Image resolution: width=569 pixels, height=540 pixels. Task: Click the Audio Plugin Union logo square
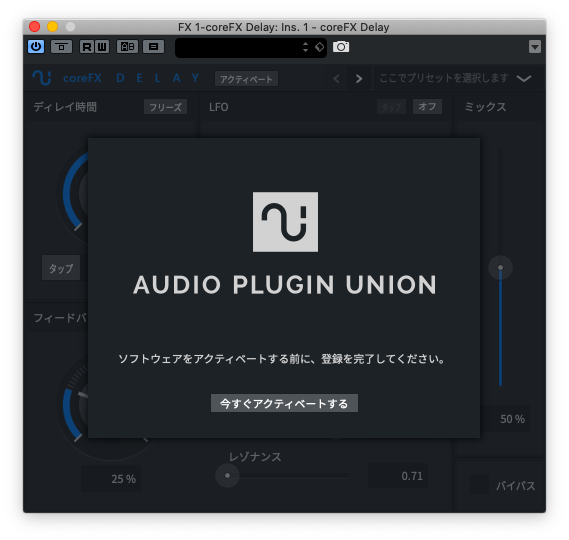point(285,222)
